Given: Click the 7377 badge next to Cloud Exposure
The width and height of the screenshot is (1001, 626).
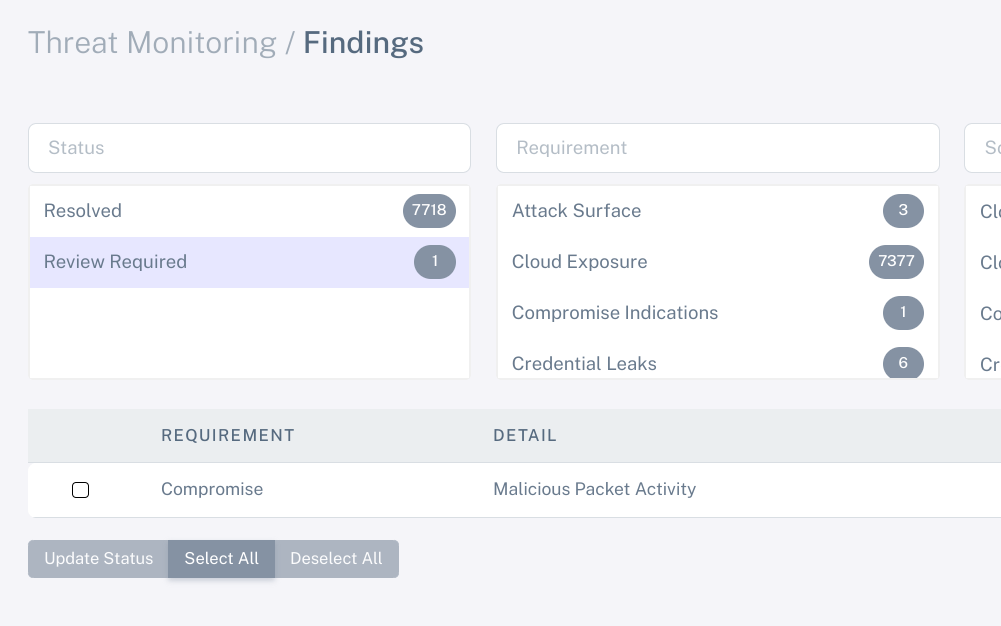Looking at the screenshot, I should (x=896, y=262).
